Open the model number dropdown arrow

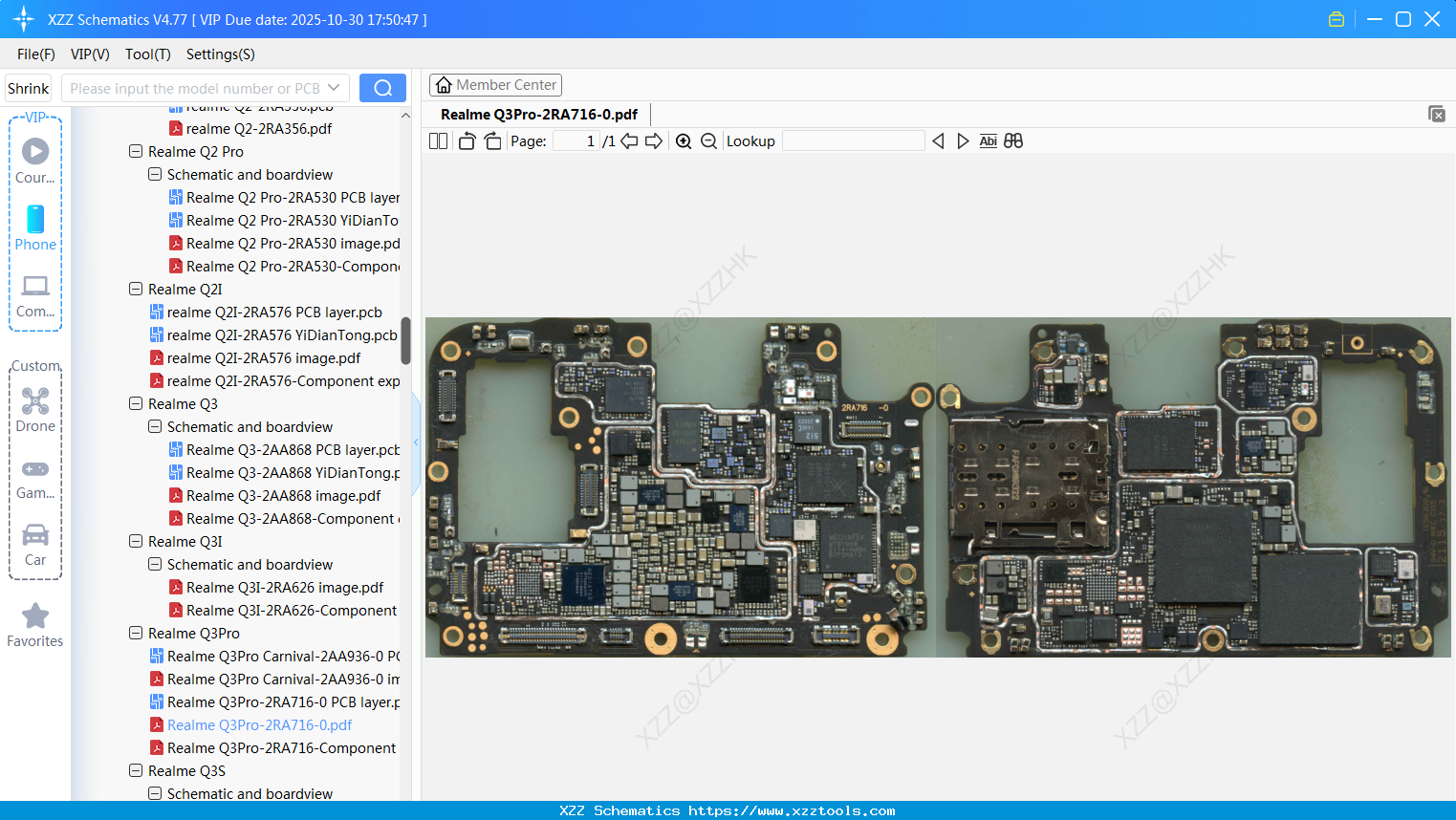334,88
